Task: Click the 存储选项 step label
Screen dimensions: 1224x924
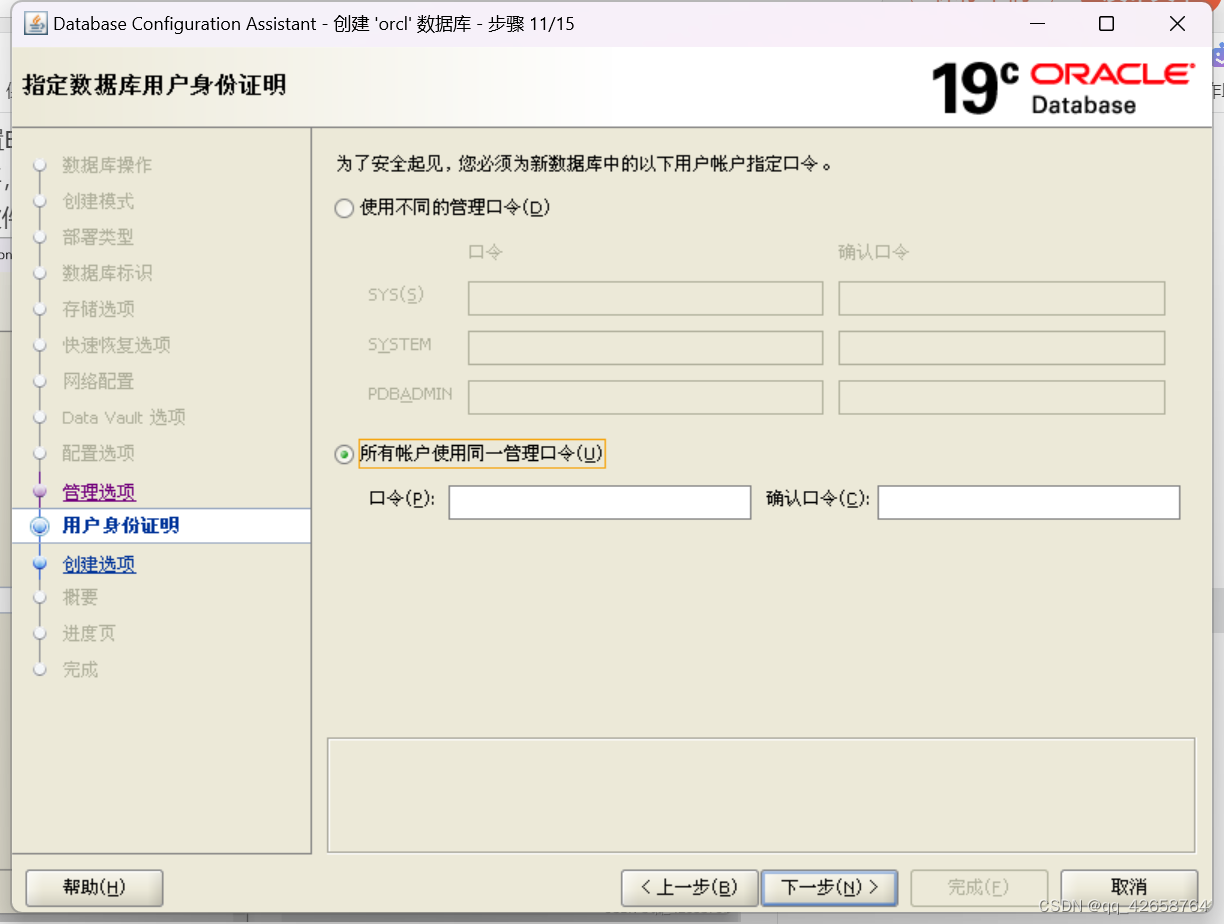Action: (98, 309)
